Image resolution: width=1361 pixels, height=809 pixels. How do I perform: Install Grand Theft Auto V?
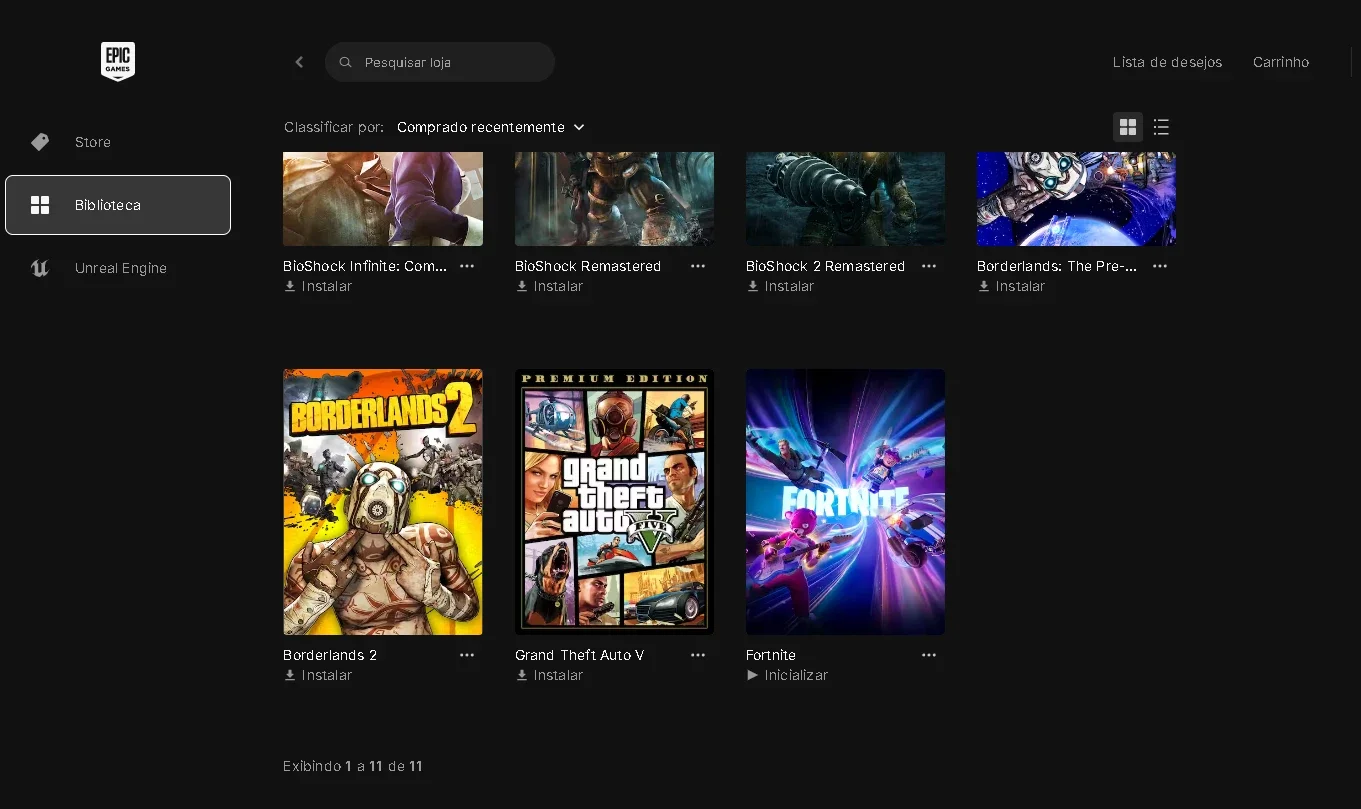tap(549, 675)
